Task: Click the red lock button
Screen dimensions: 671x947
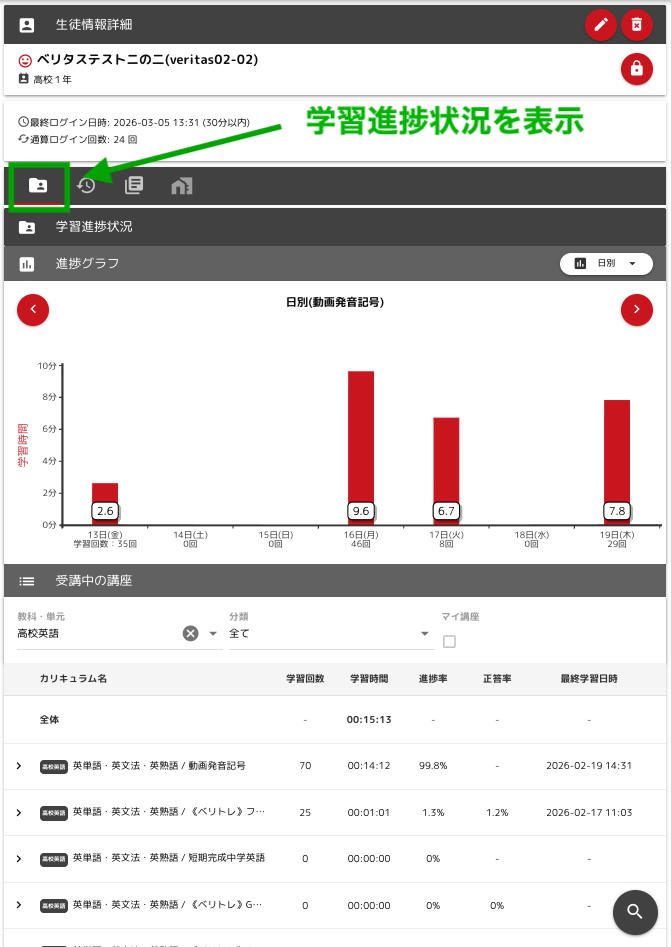Action: point(637,69)
